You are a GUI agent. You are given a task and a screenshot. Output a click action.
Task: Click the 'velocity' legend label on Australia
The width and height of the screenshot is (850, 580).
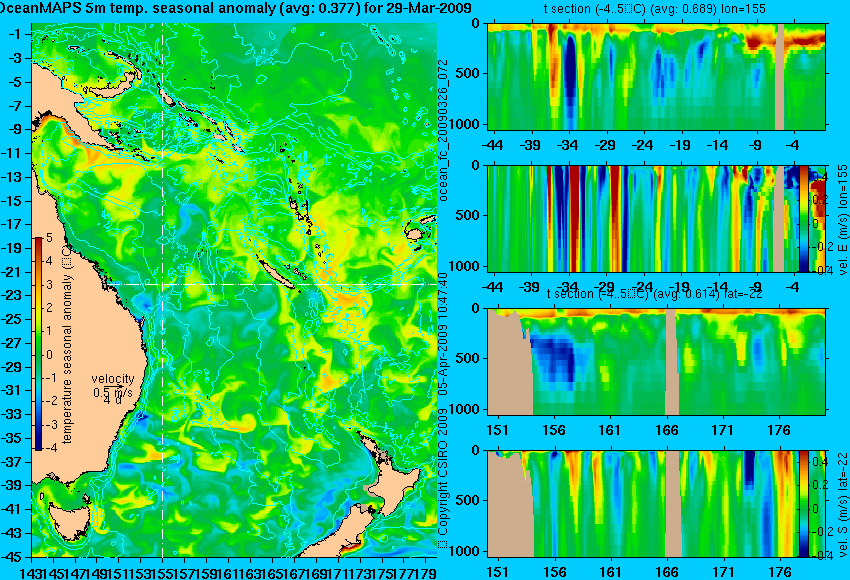click(x=113, y=379)
